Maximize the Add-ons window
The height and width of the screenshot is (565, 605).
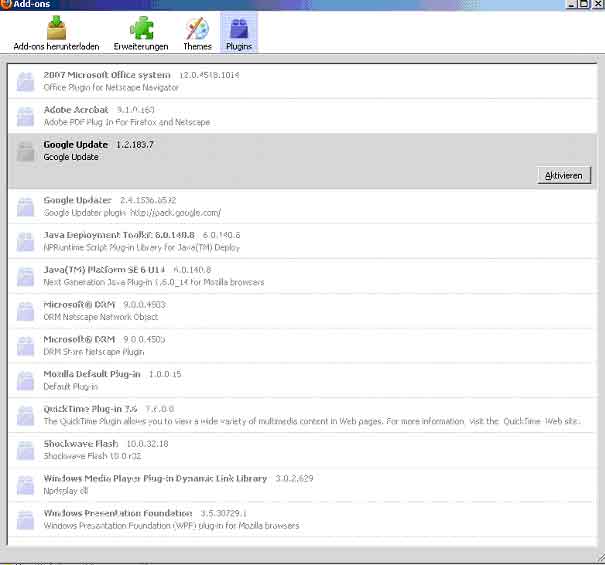click(584, 4)
